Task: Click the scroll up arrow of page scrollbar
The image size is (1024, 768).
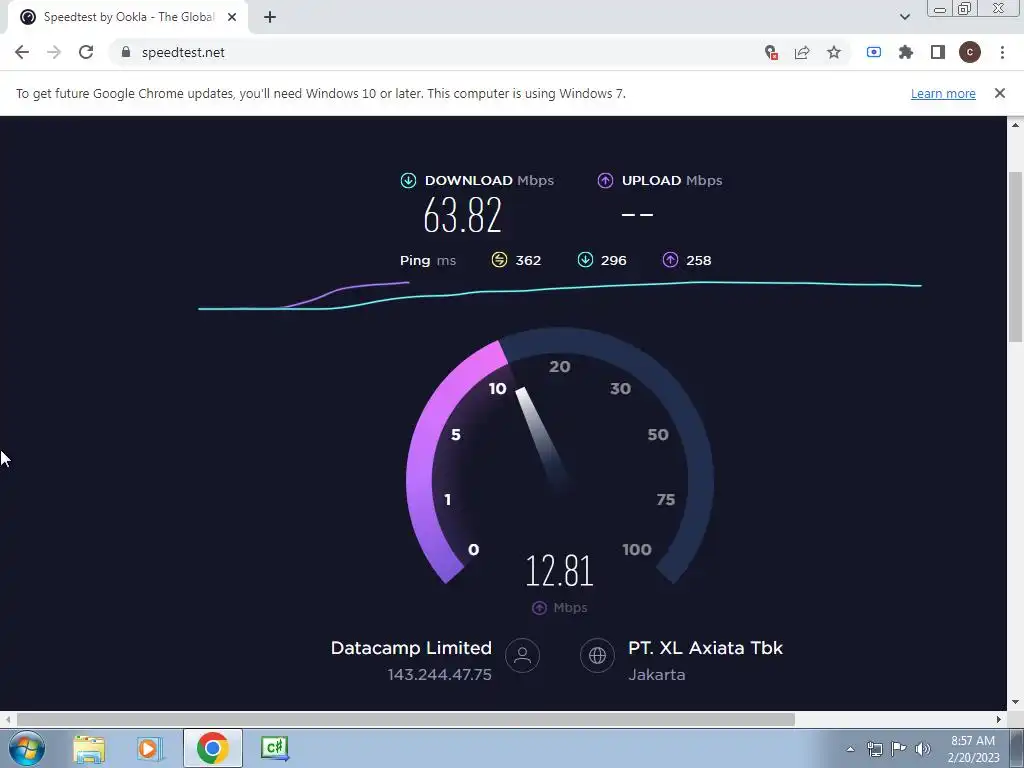Action: [1016, 124]
